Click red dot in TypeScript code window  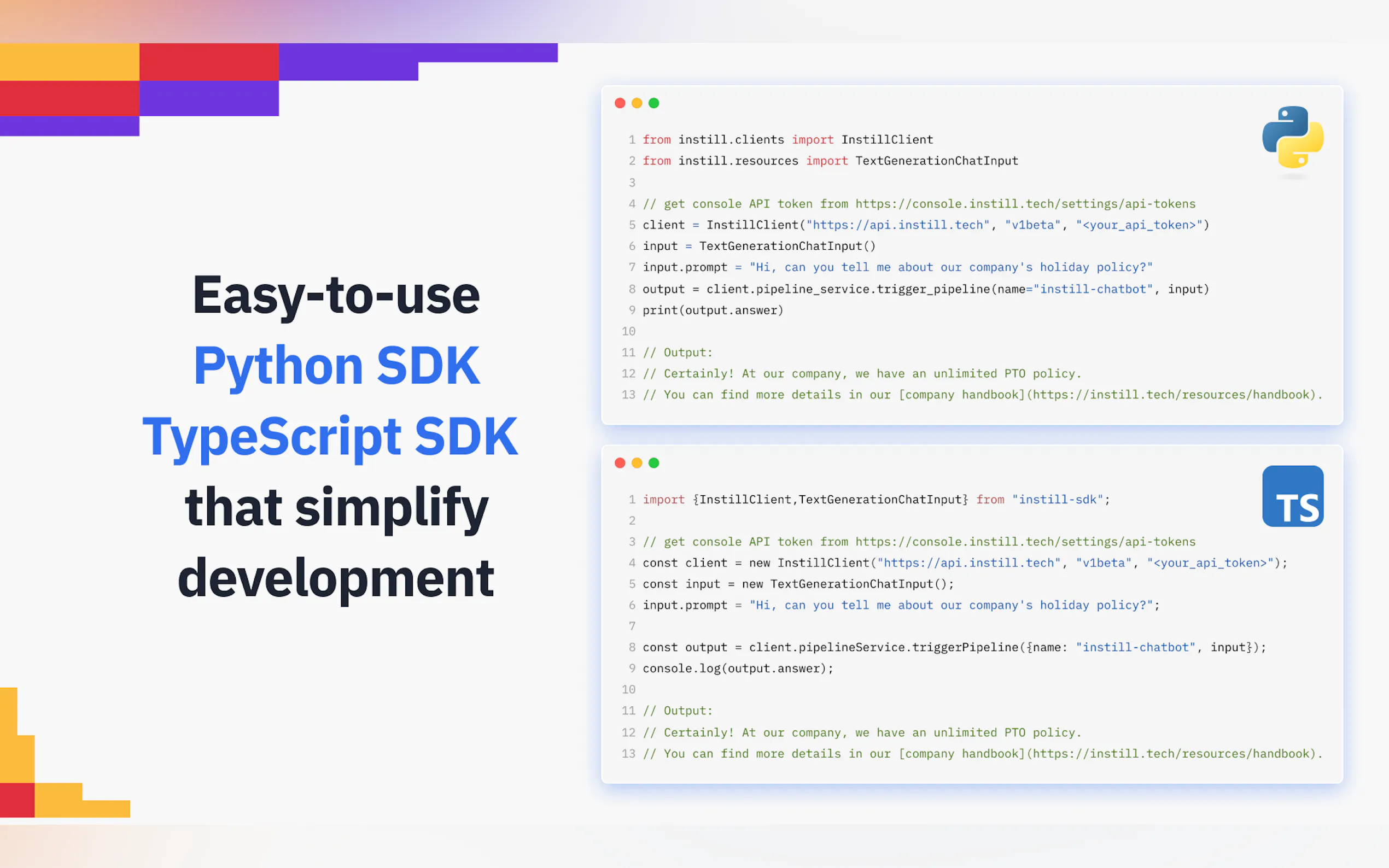620,463
